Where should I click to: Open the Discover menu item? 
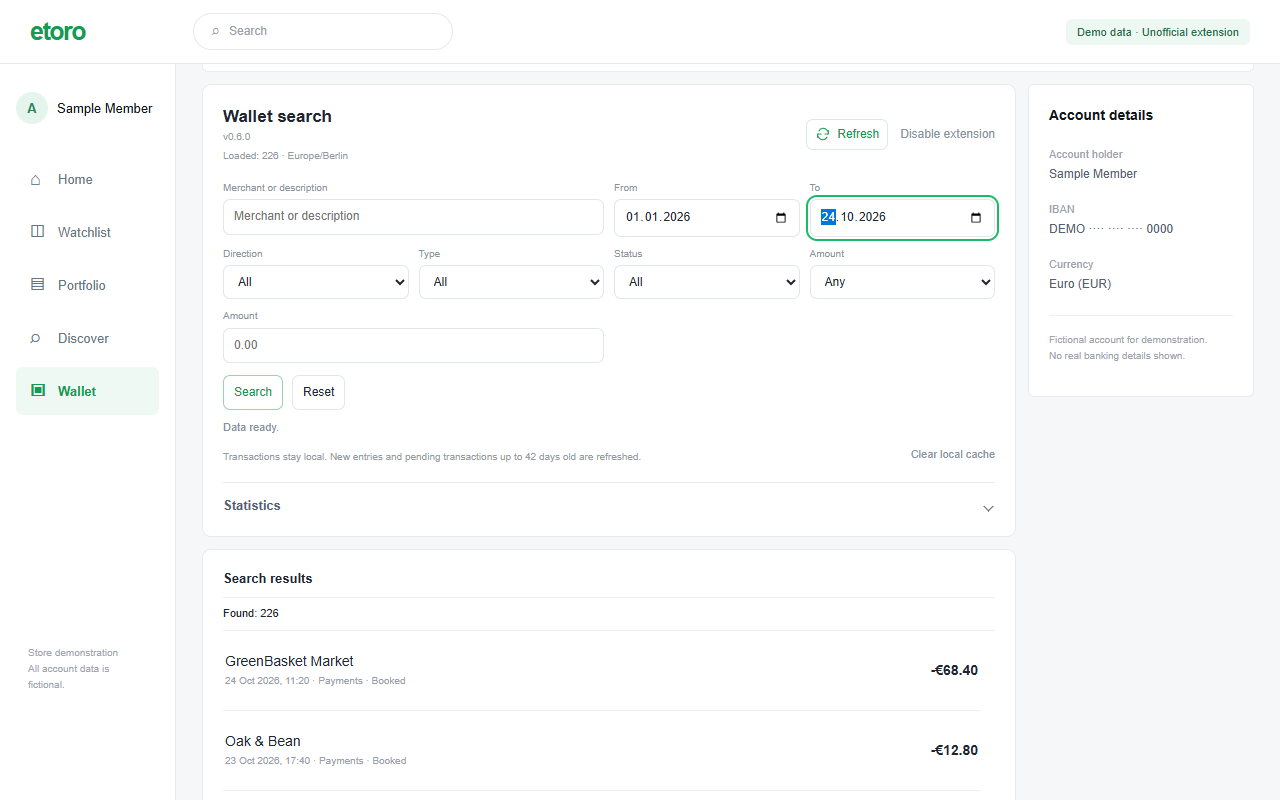(x=87, y=338)
